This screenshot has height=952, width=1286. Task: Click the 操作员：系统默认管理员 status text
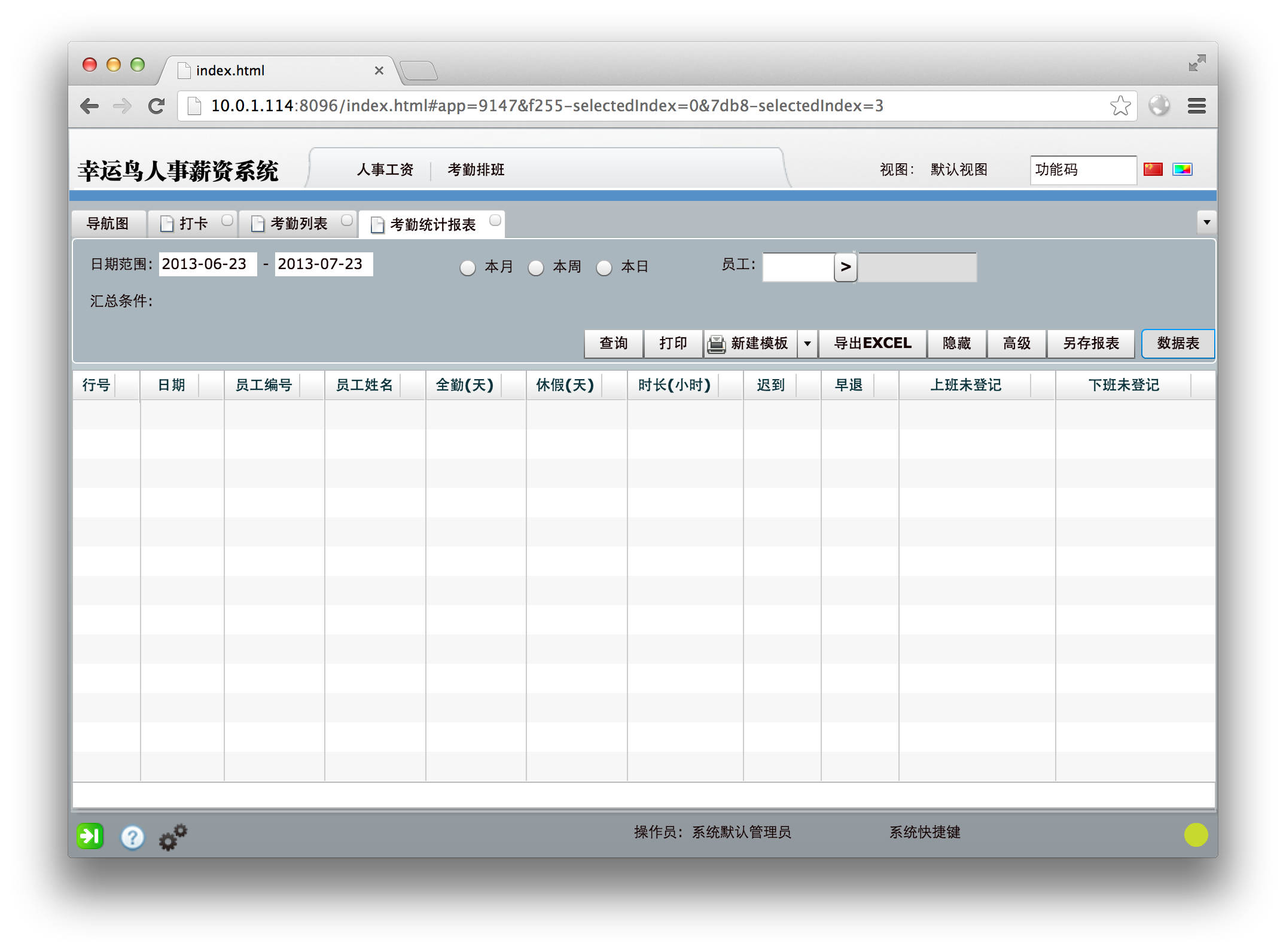pyautogui.click(x=712, y=832)
